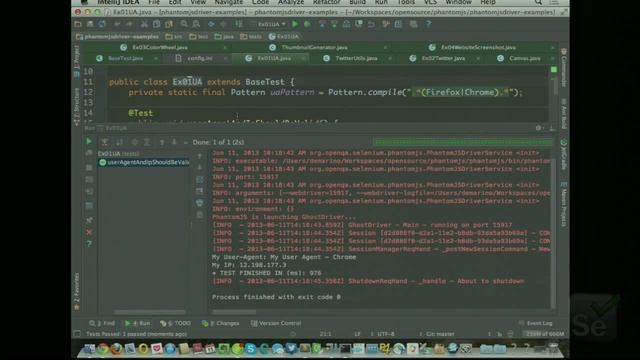Click the Paste toolbar icon

(169, 24)
